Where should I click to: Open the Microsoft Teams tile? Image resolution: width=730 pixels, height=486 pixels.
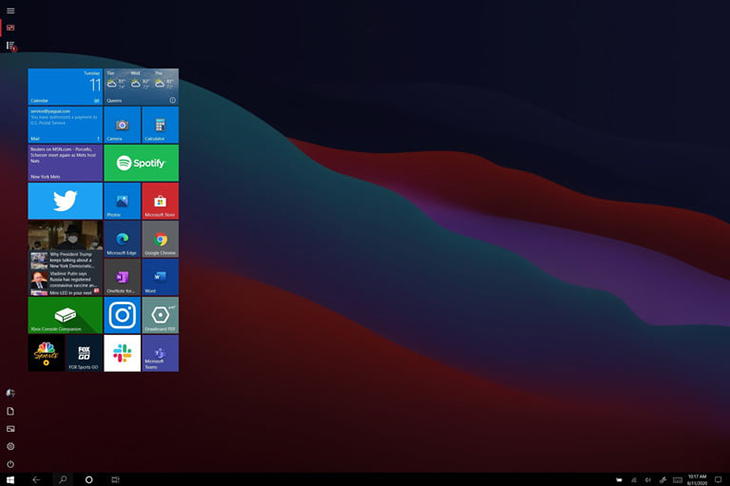point(160,353)
